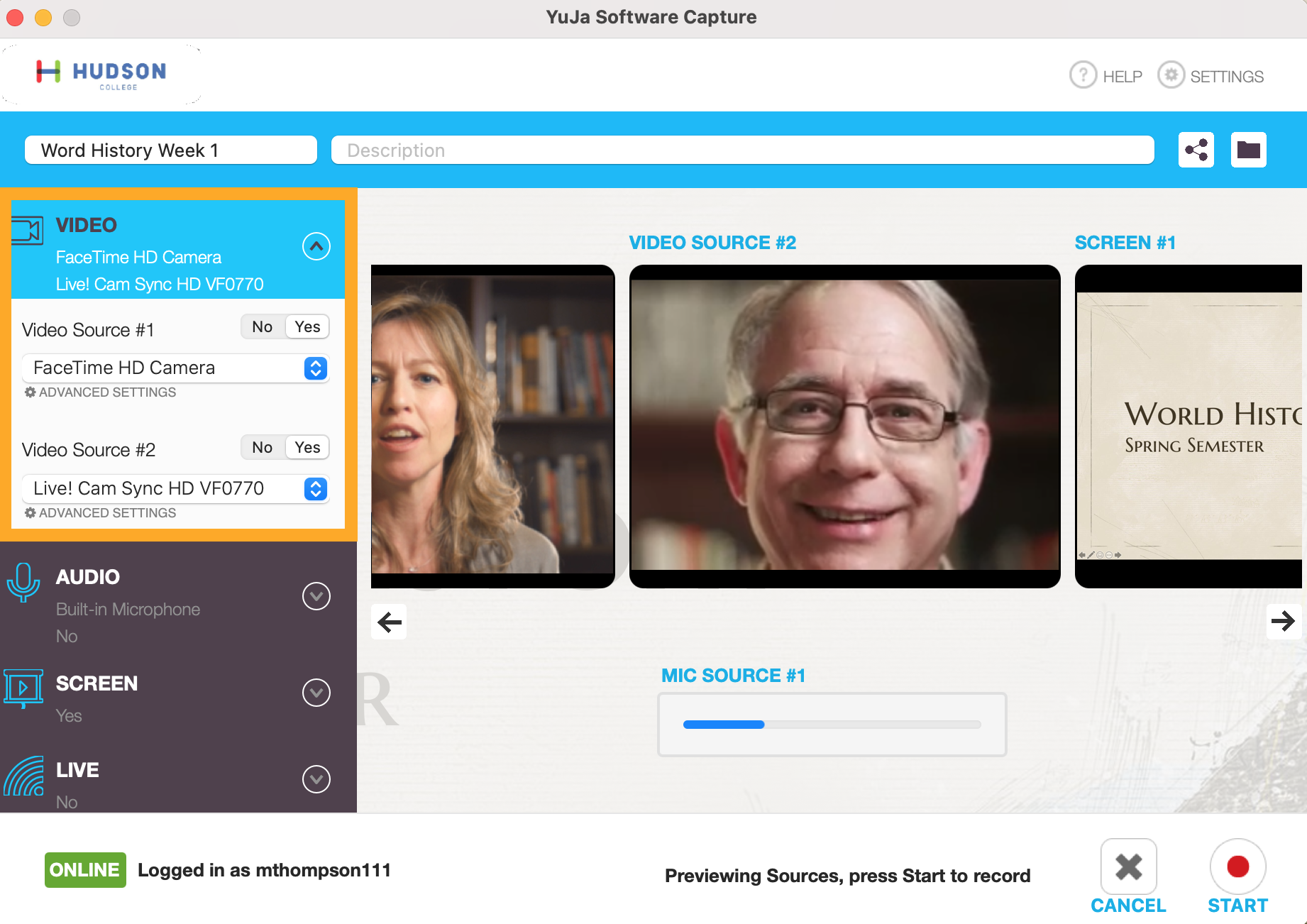
Task: Click the Live broadcast icon
Action: [x=23, y=776]
